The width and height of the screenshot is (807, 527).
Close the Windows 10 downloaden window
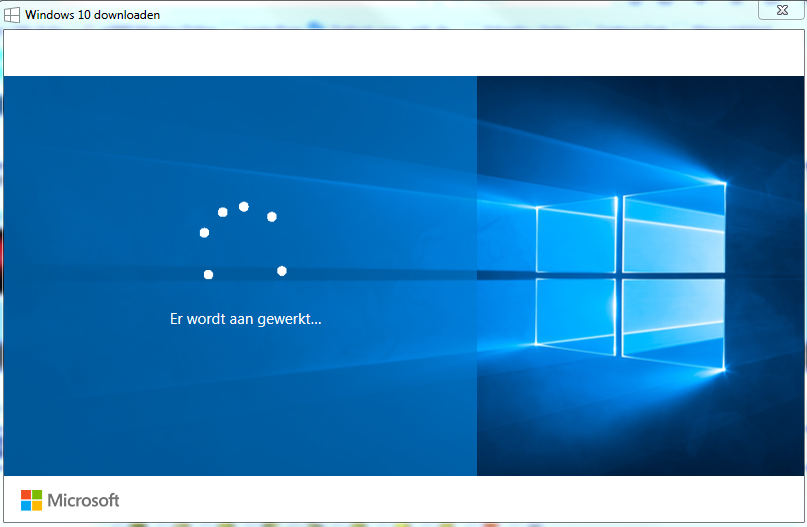click(782, 10)
